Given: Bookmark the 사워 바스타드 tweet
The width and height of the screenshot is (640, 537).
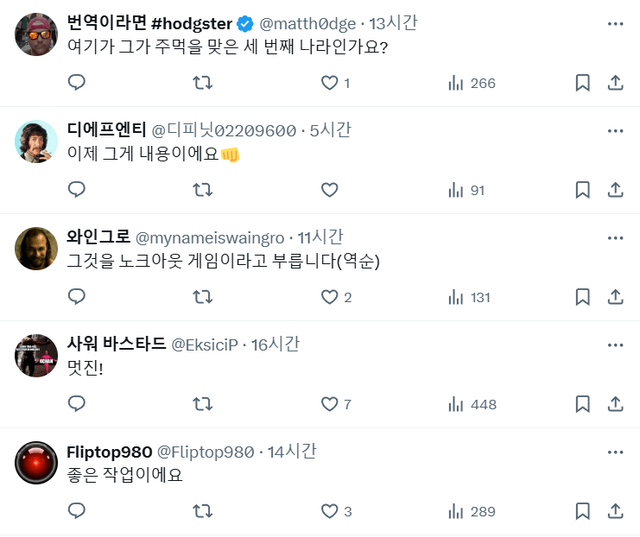Looking at the screenshot, I should tap(583, 404).
